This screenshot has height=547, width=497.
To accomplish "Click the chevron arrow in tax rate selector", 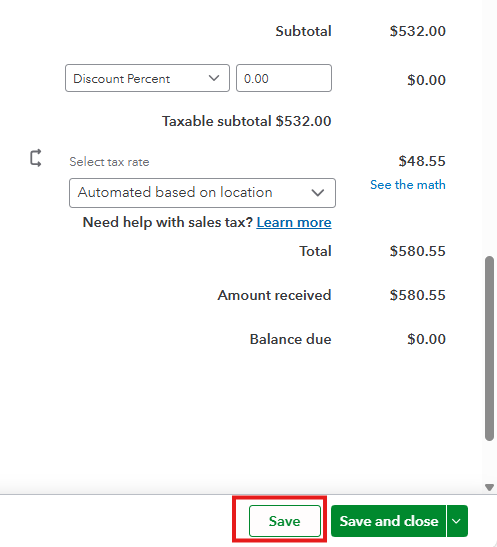I will pyautogui.click(x=318, y=193).
